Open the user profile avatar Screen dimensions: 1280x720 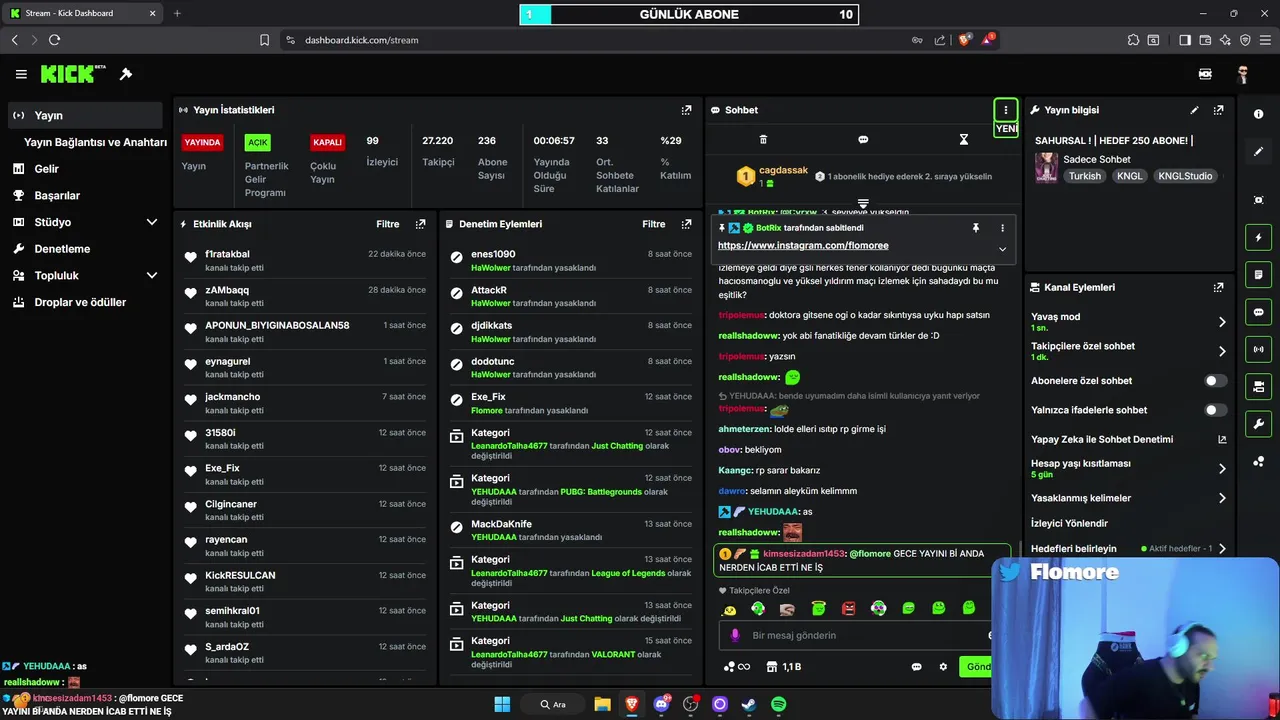point(1243,75)
